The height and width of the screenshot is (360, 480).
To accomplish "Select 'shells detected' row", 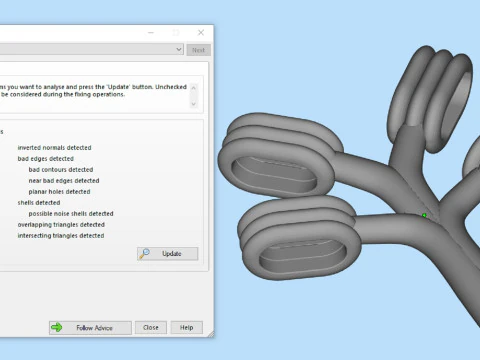I will 39,203.
